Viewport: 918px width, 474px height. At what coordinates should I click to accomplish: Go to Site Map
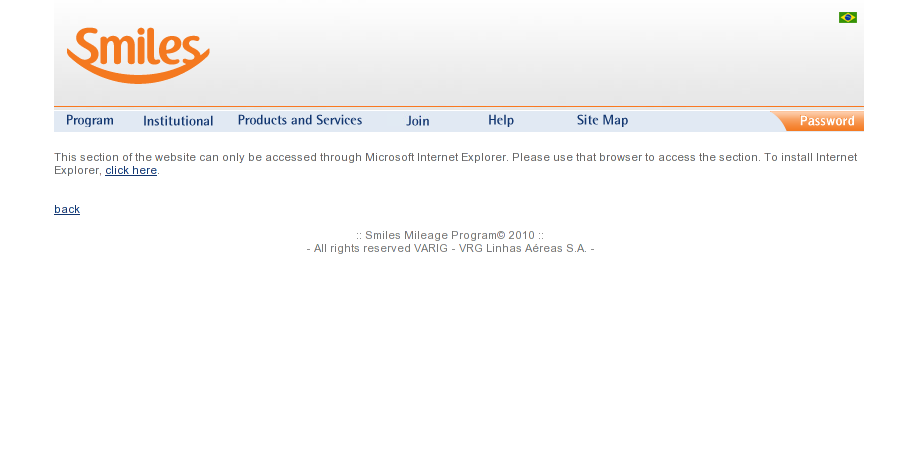[602, 121]
